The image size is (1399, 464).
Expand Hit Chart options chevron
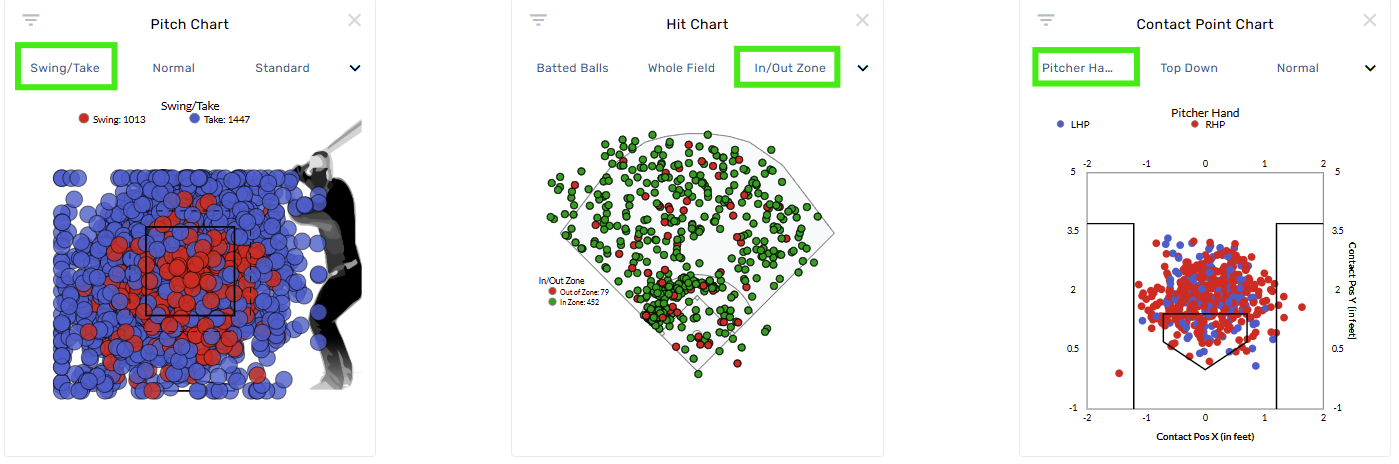[863, 68]
